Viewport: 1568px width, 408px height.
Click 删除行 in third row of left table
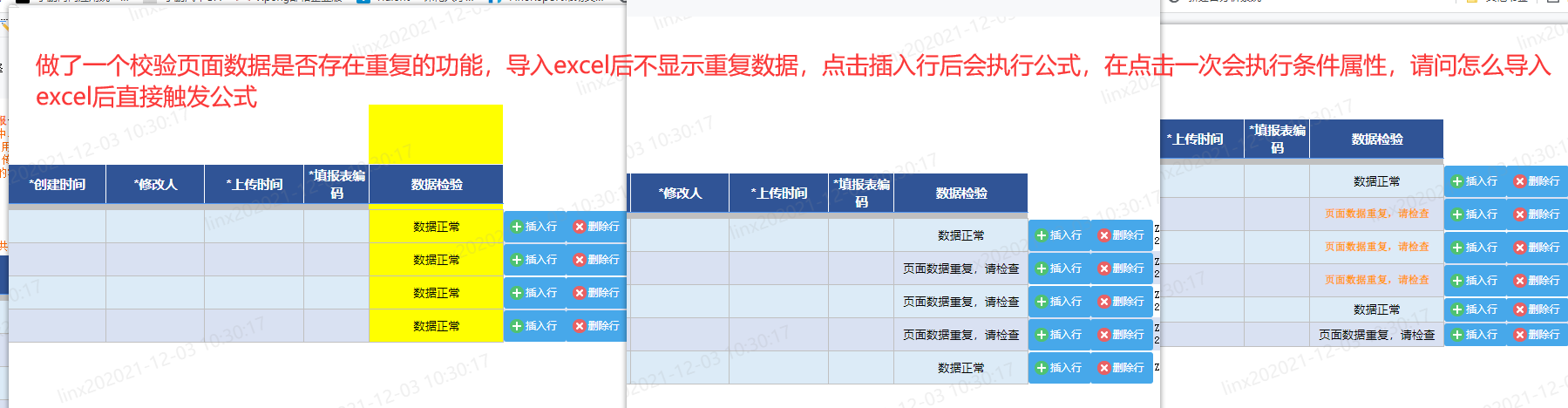[x=597, y=293]
